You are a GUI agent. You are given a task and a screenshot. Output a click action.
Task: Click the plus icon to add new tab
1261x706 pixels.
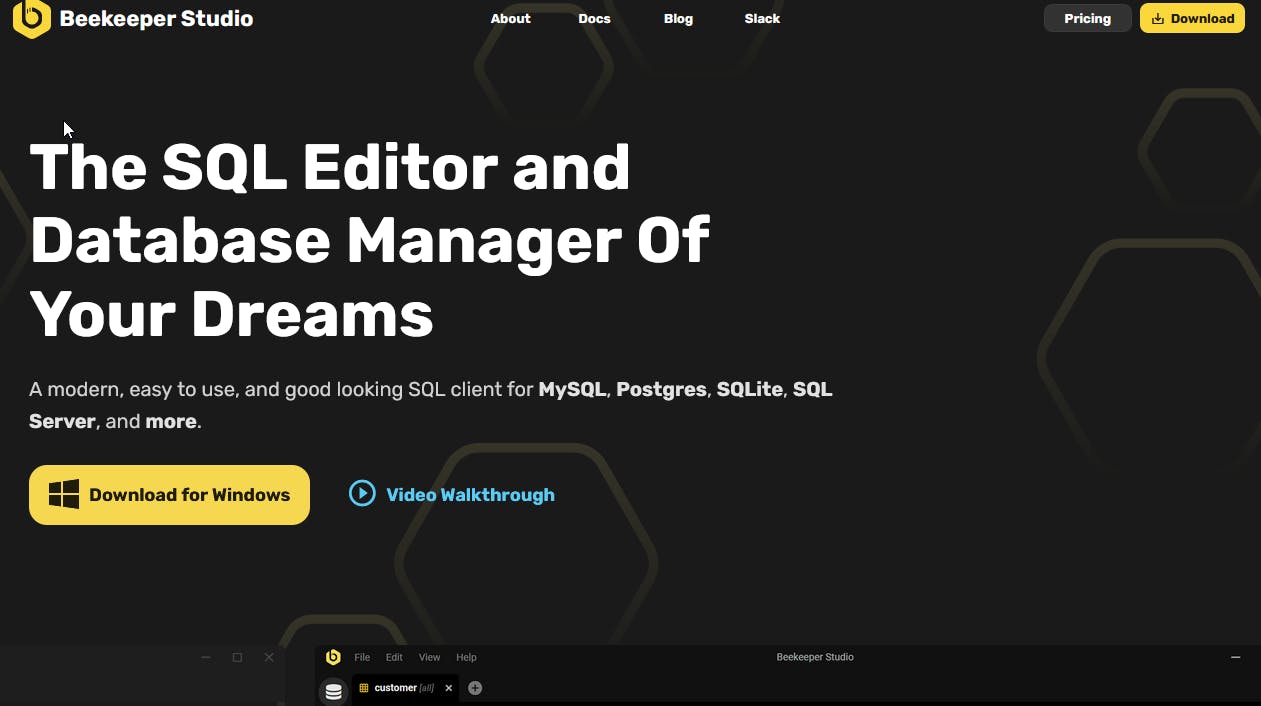(x=475, y=688)
